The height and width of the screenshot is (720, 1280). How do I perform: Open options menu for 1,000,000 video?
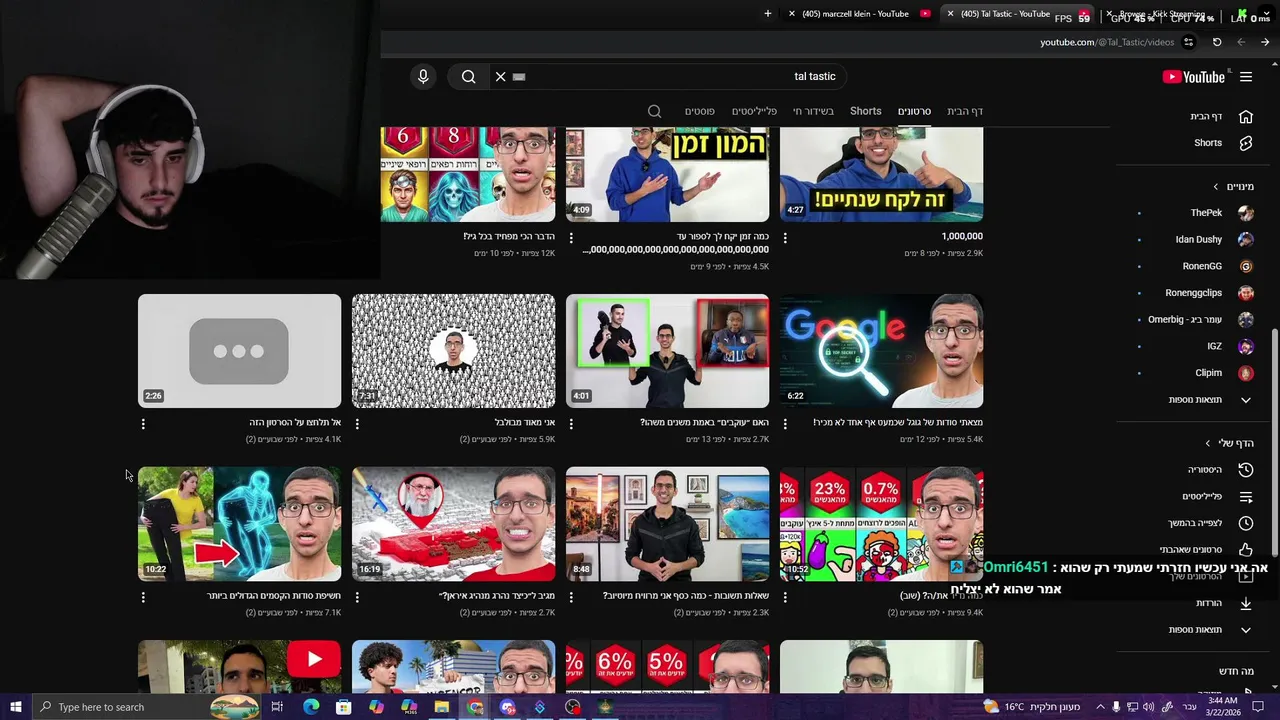click(x=785, y=238)
